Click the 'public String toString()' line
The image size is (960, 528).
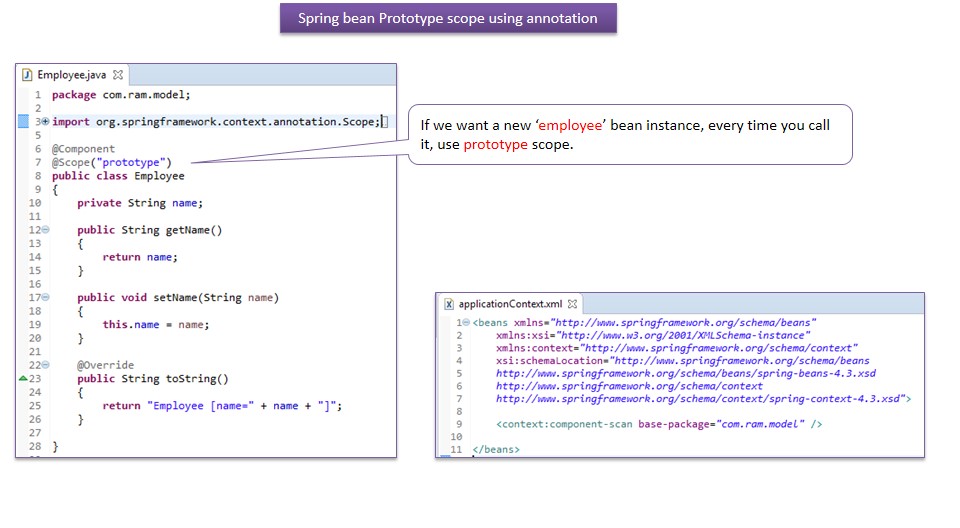pos(153,379)
